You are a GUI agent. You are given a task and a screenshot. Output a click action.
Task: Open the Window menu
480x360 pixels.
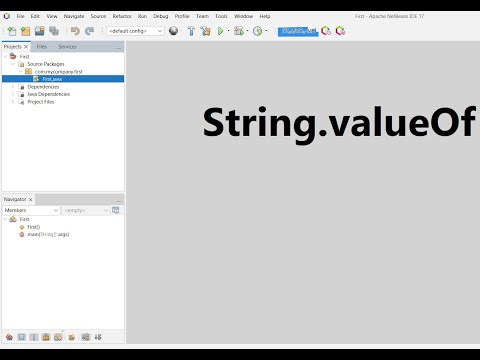(244, 16)
